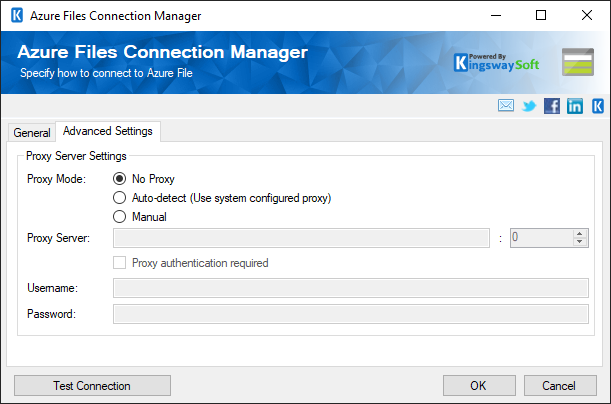611x404 pixels.
Task: Click the KingswaySoft K icon beside LinkedIn
Action: [598, 106]
